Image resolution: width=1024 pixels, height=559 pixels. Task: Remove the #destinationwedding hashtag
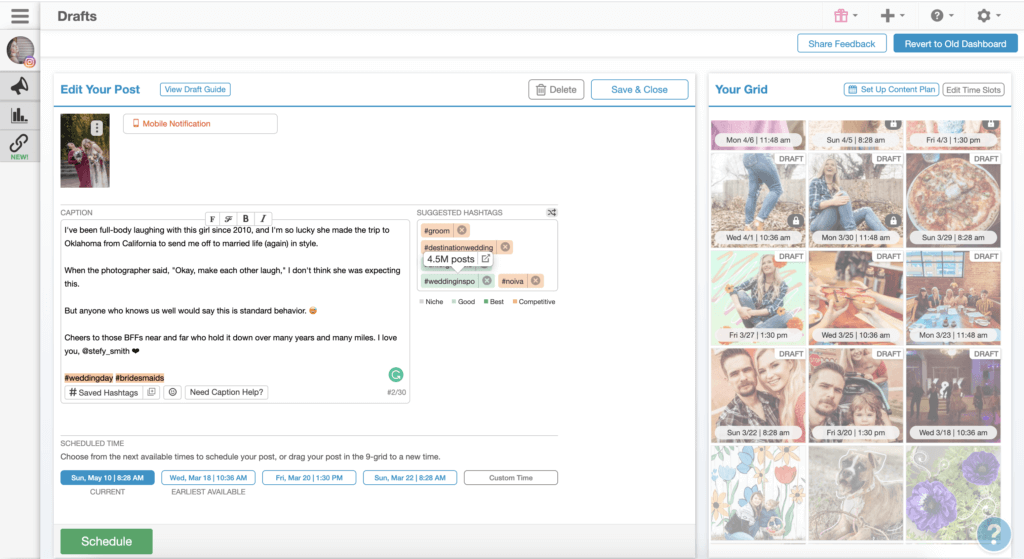point(505,247)
